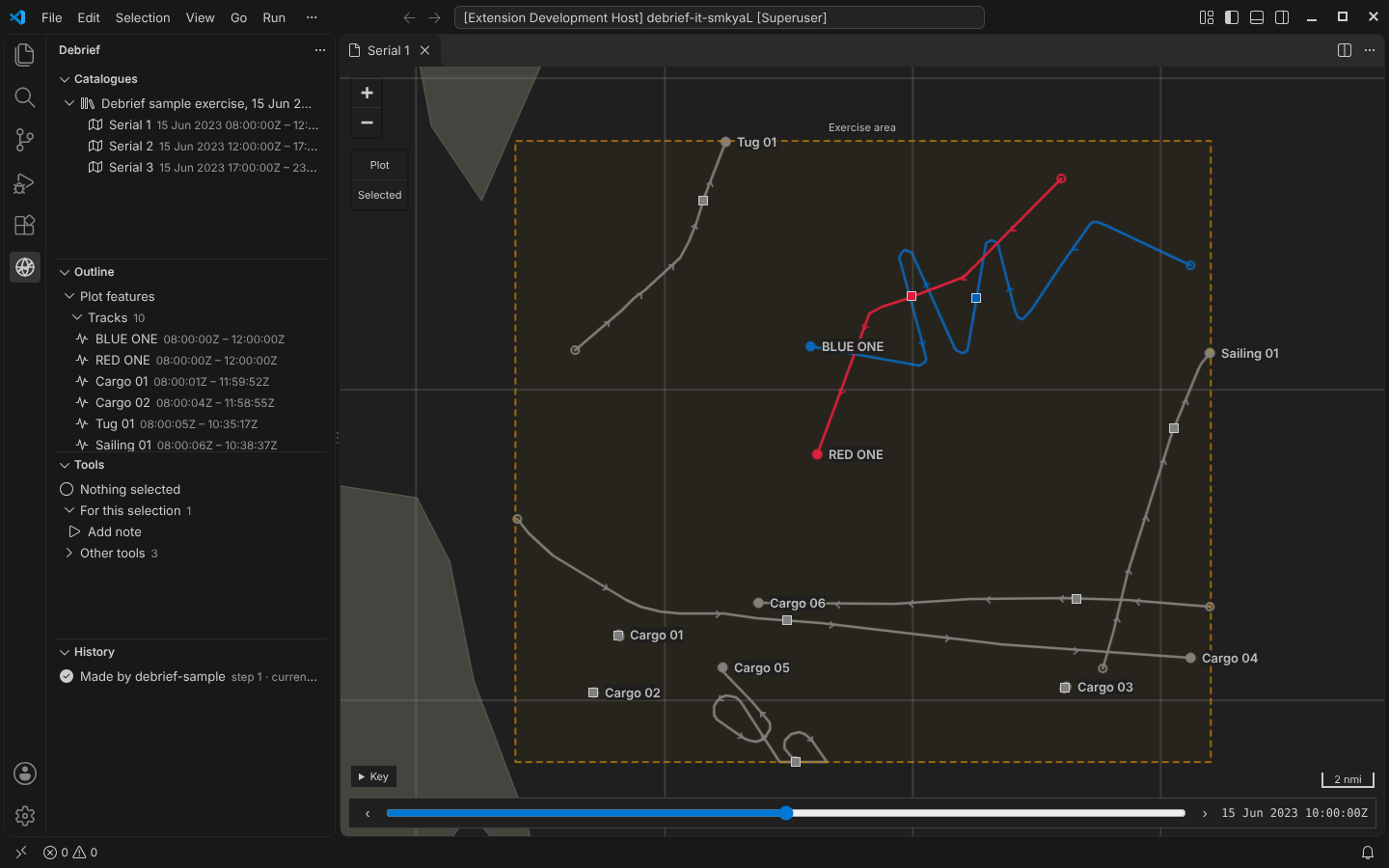Screen dimensions: 1389x868
Task: Click the VS Code logo icon
Action: [x=17, y=17]
